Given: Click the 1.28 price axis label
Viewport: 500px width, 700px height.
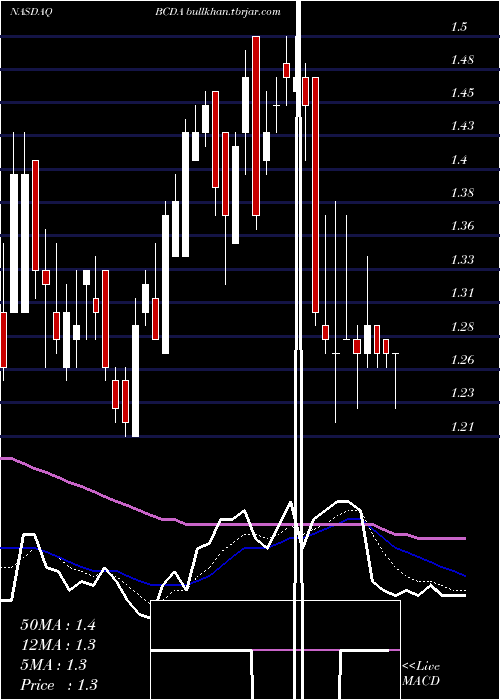Looking at the screenshot, I should coord(462,326).
